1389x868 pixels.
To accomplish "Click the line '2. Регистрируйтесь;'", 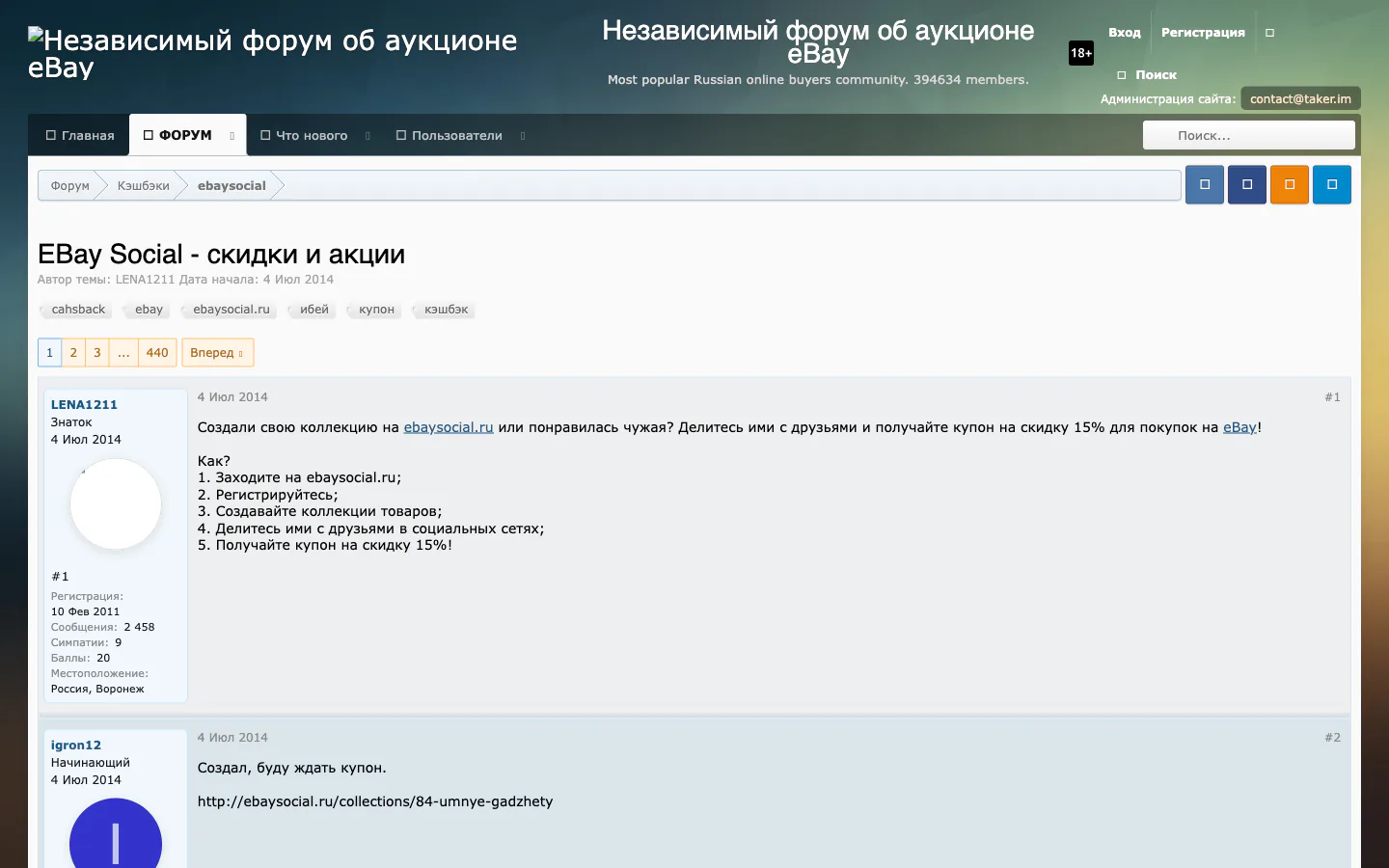I will pyautogui.click(x=268, y=495).
